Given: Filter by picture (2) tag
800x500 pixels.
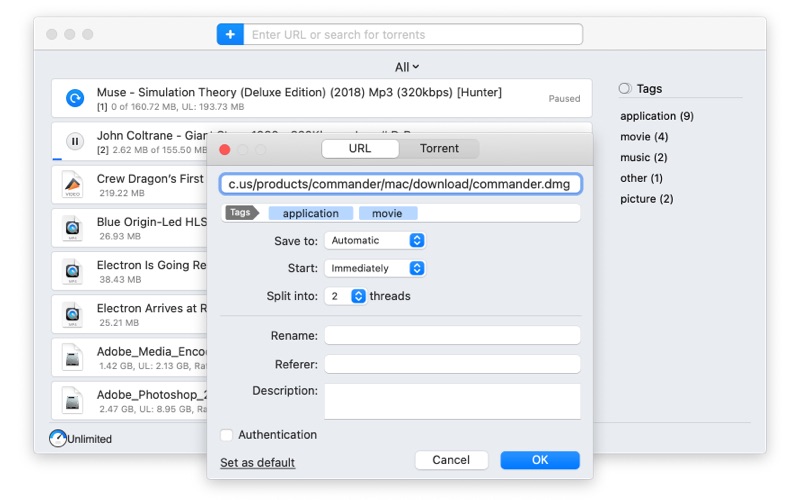Looking at the screenshot, I should [x=646, y=198].
